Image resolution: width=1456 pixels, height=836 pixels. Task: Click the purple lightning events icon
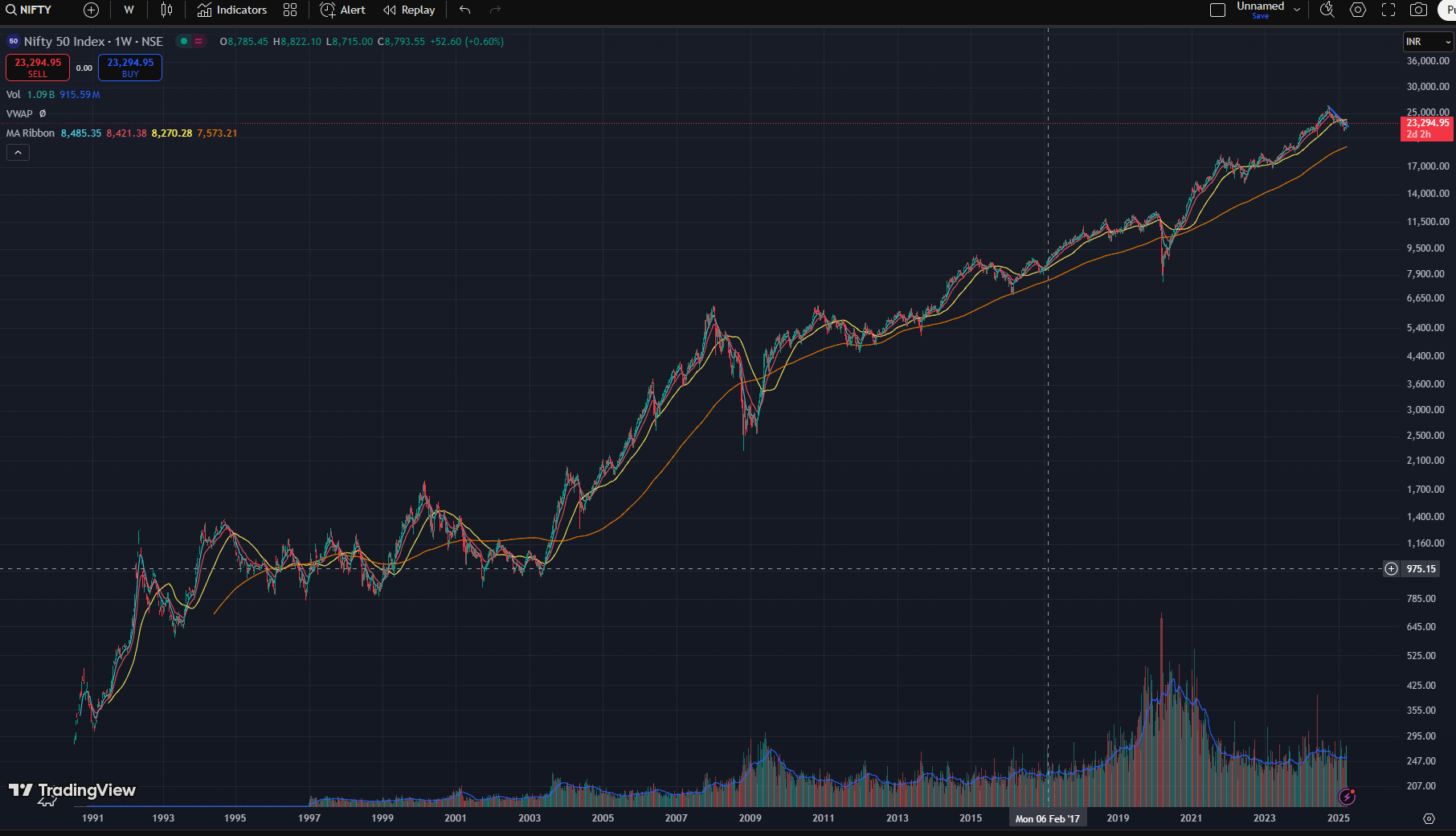click(1348, 797)
